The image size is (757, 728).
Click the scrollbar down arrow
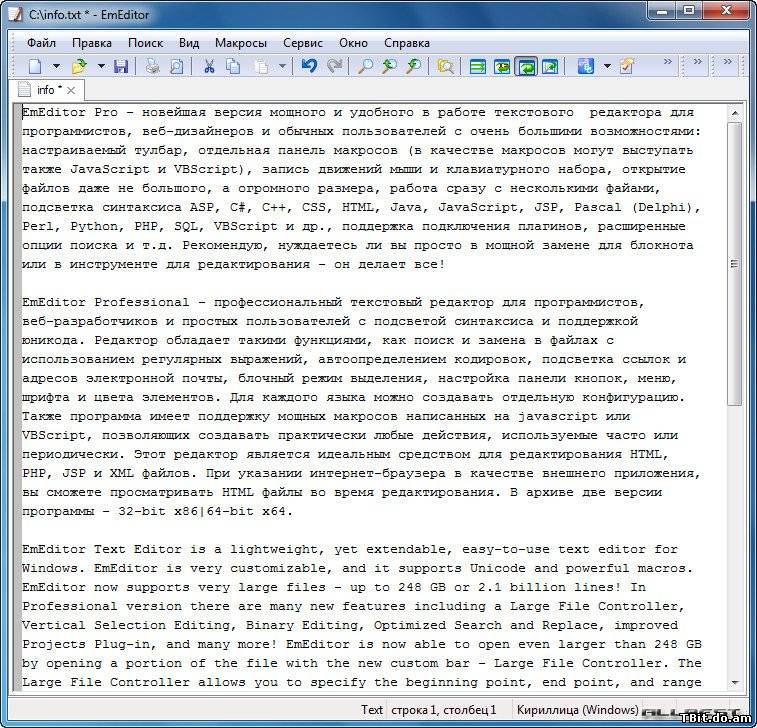735,683
